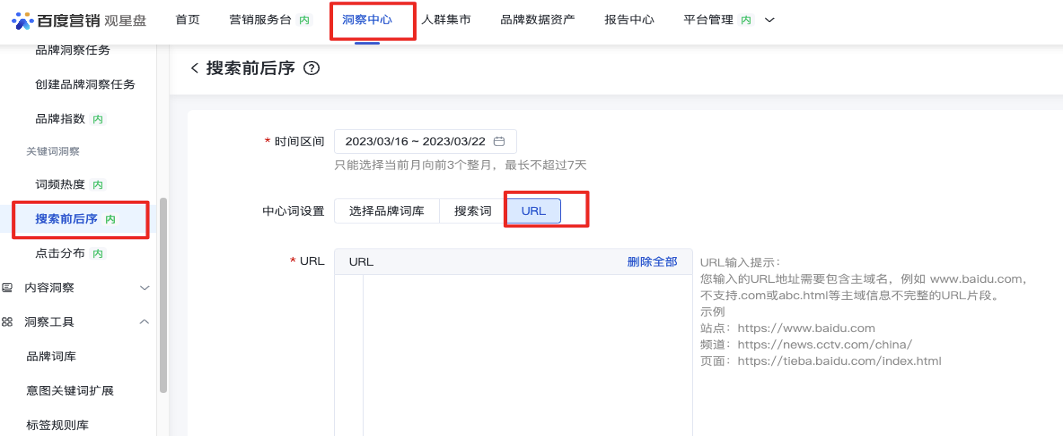Screen dimensions: 1064x437
Task: Open 点击分布 in the sidebar
Action: tap(56, 254)
